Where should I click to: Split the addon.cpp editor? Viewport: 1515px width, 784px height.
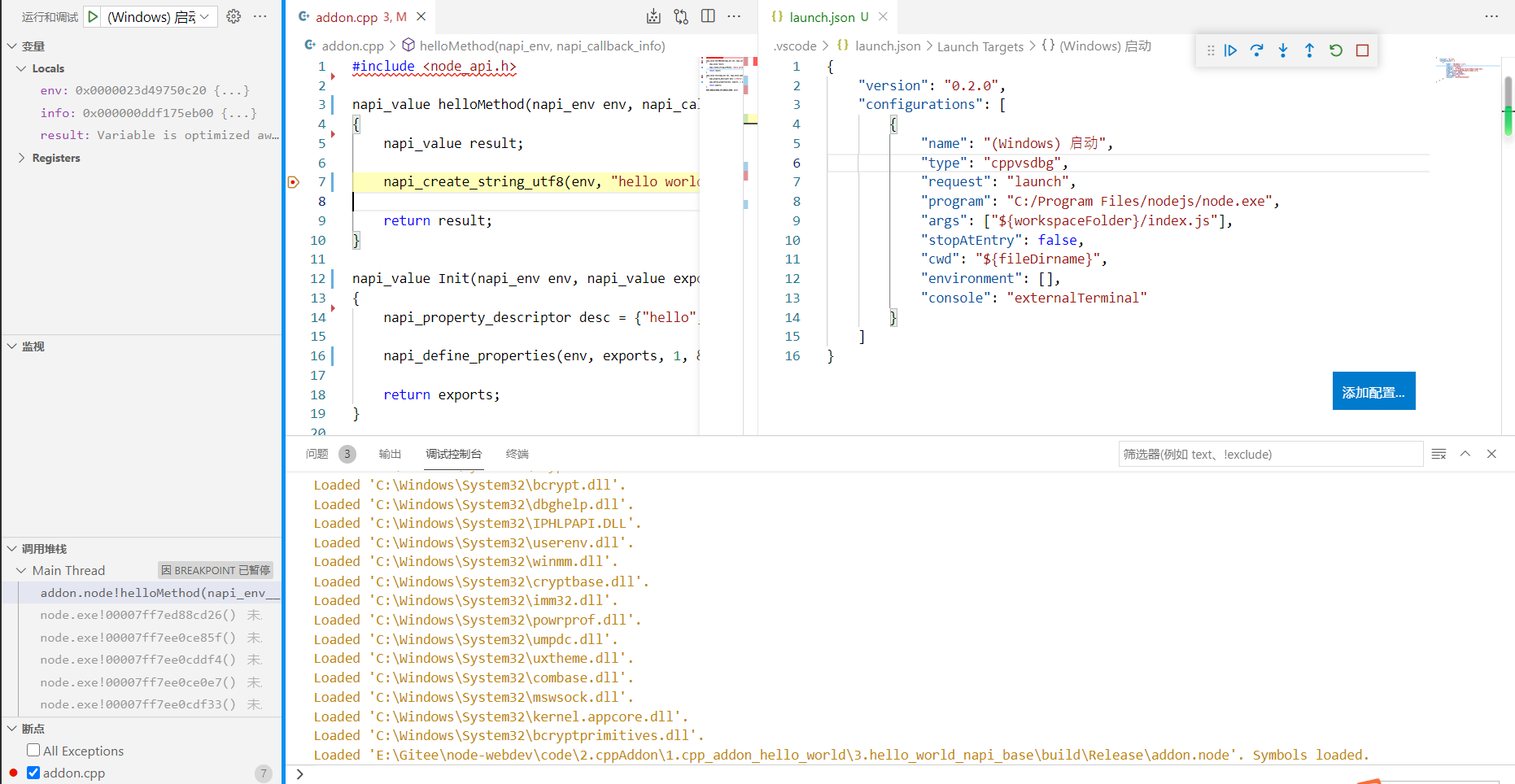click(708, 16)
